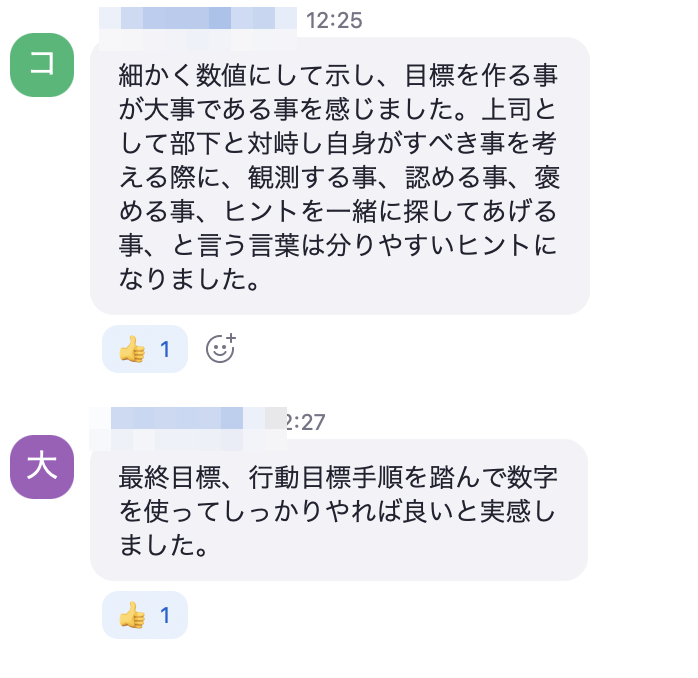Click the add reaction smiley icon
This screenshot has width=698, height=678.
(220, 348)
